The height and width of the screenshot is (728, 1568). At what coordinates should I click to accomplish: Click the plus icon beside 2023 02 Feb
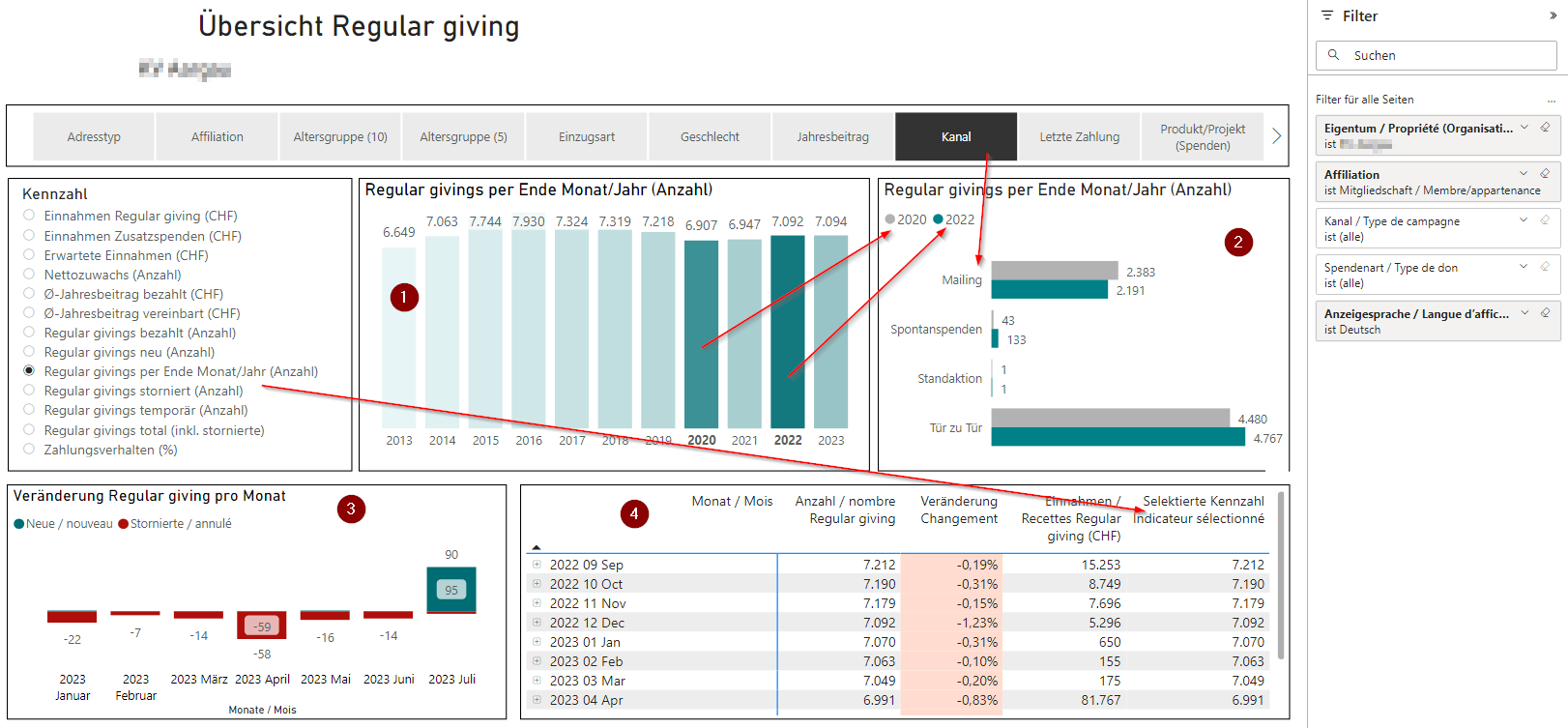click(x=537, y=660)
